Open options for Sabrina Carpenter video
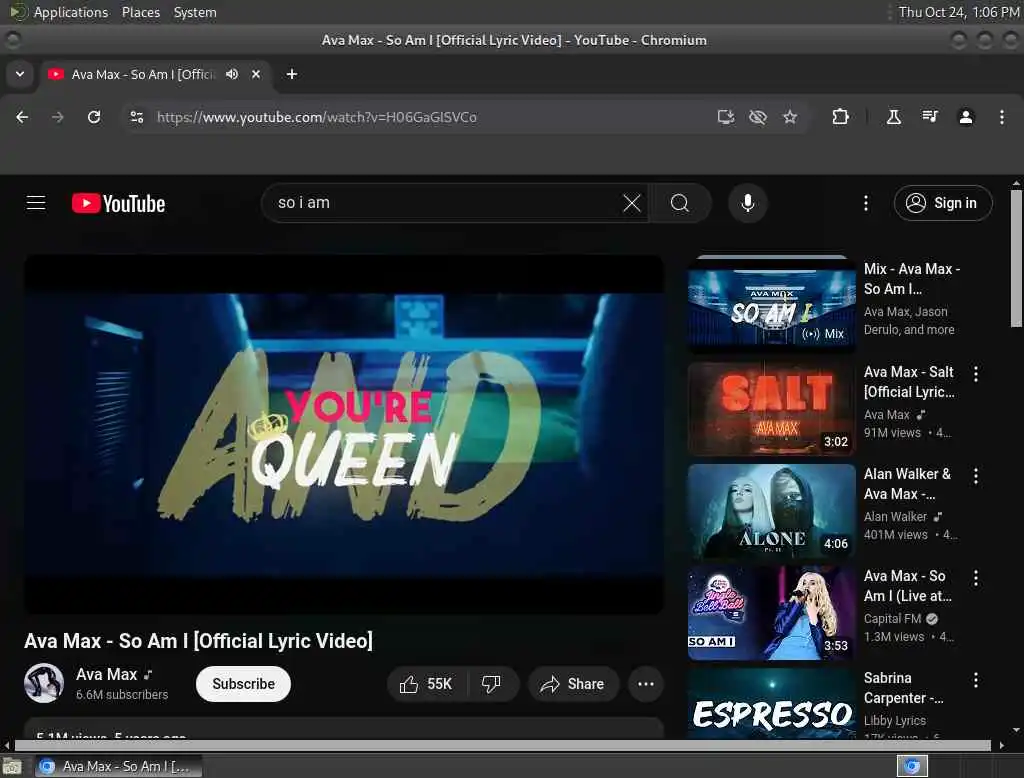 pyautogui.click(x=976, y=680)
